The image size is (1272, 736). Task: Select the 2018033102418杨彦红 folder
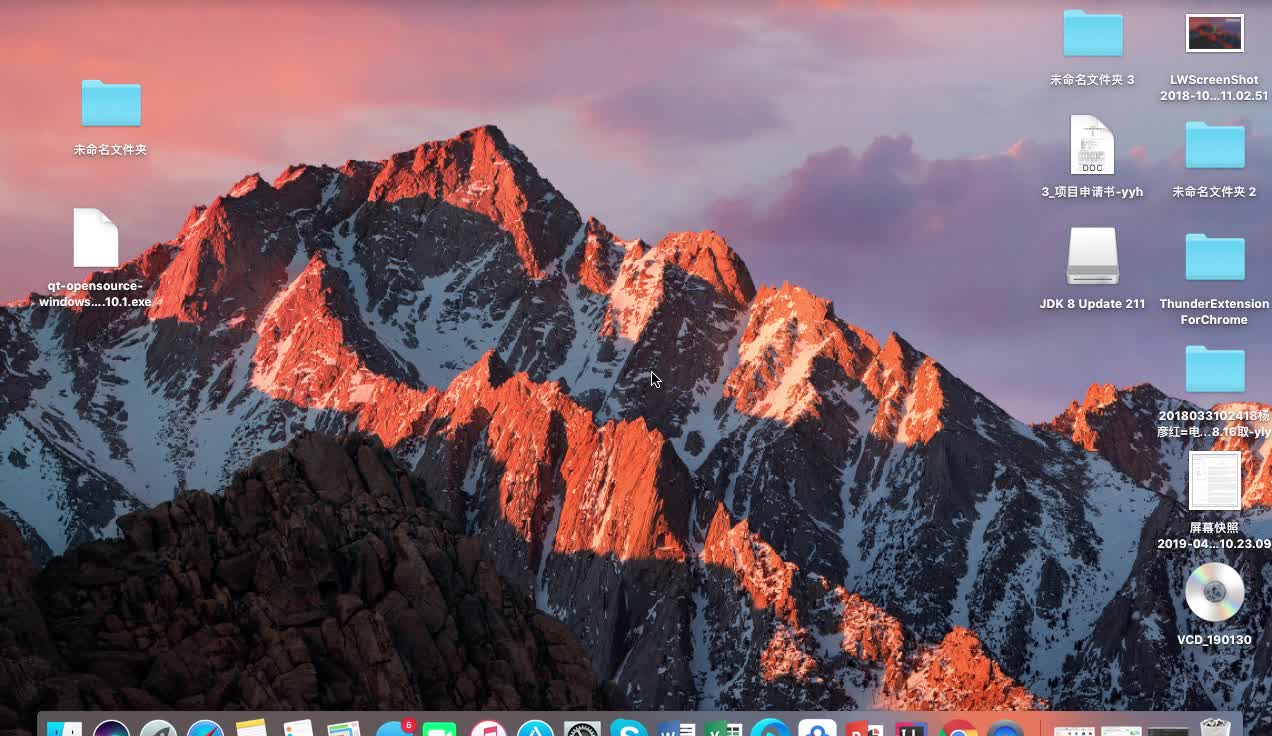tap(1214, 369)
